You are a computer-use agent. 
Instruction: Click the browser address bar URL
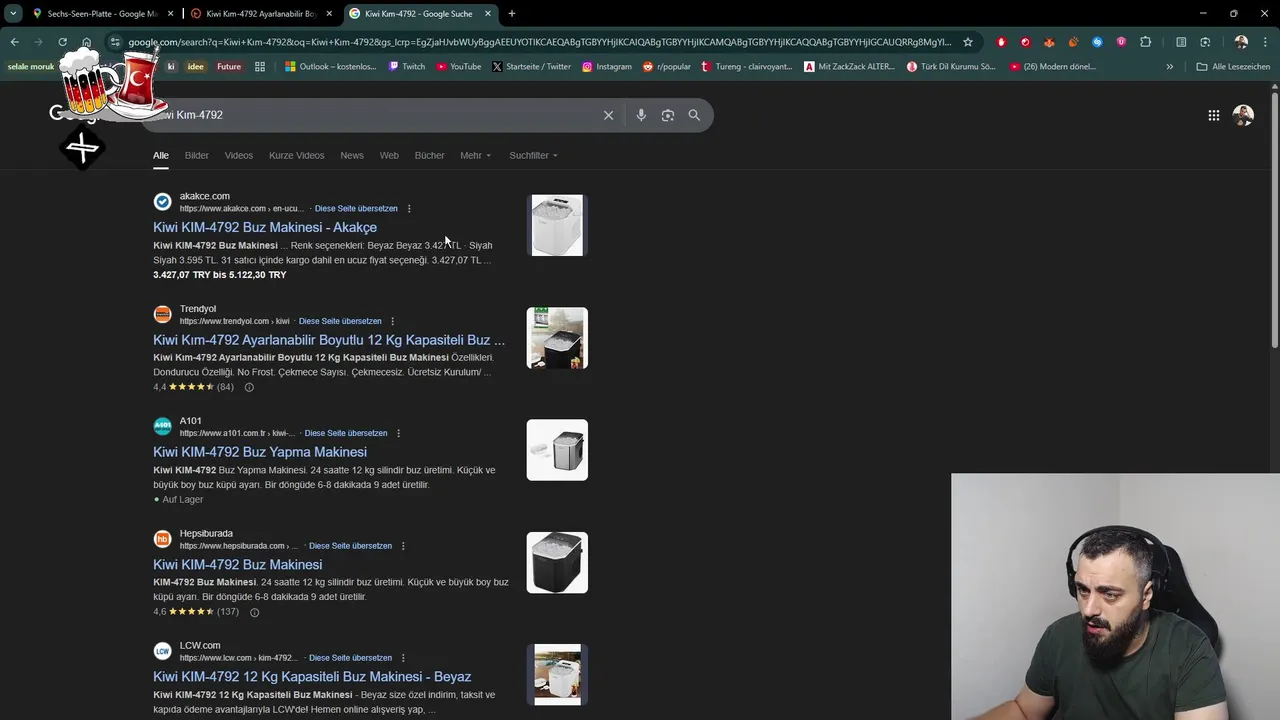point(540,42)
